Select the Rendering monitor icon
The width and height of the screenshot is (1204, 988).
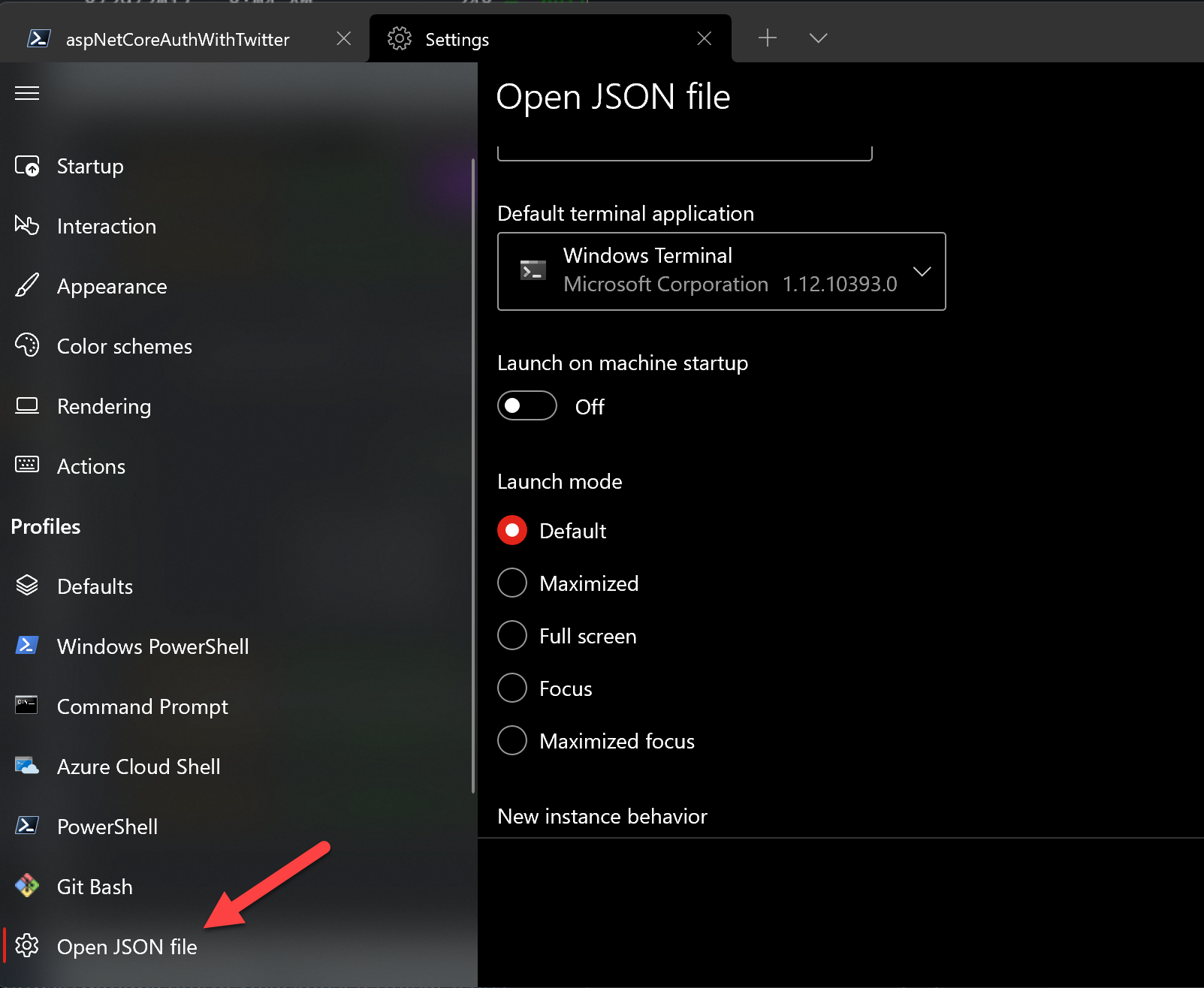[x=26, y=406]
